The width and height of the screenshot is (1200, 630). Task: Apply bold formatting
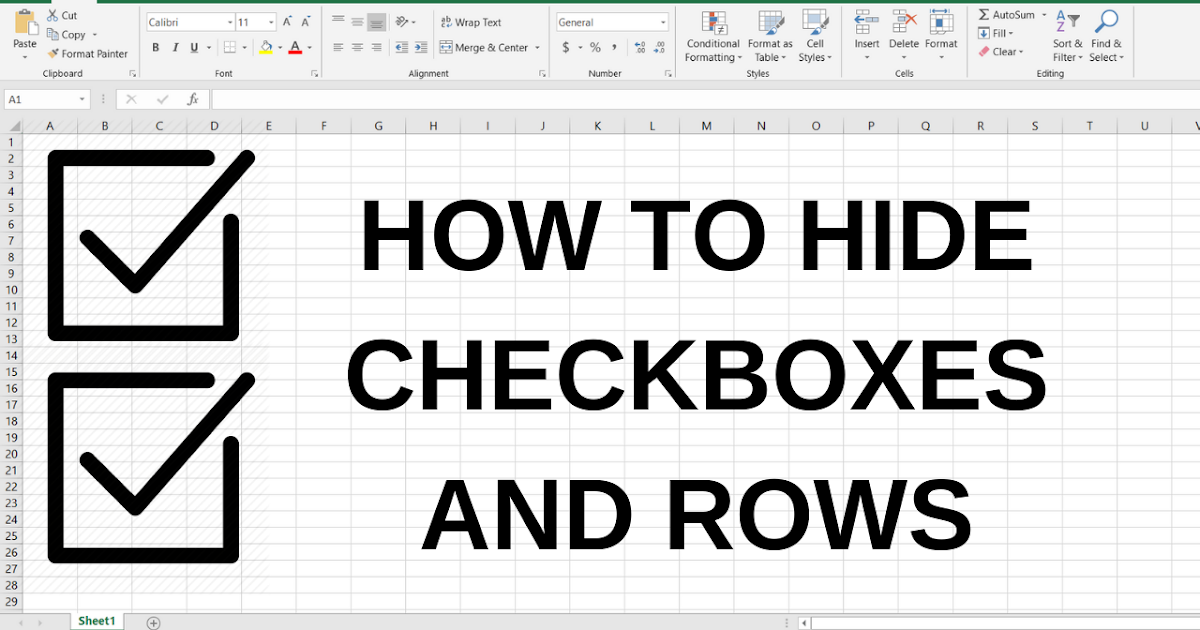[156, 47]
